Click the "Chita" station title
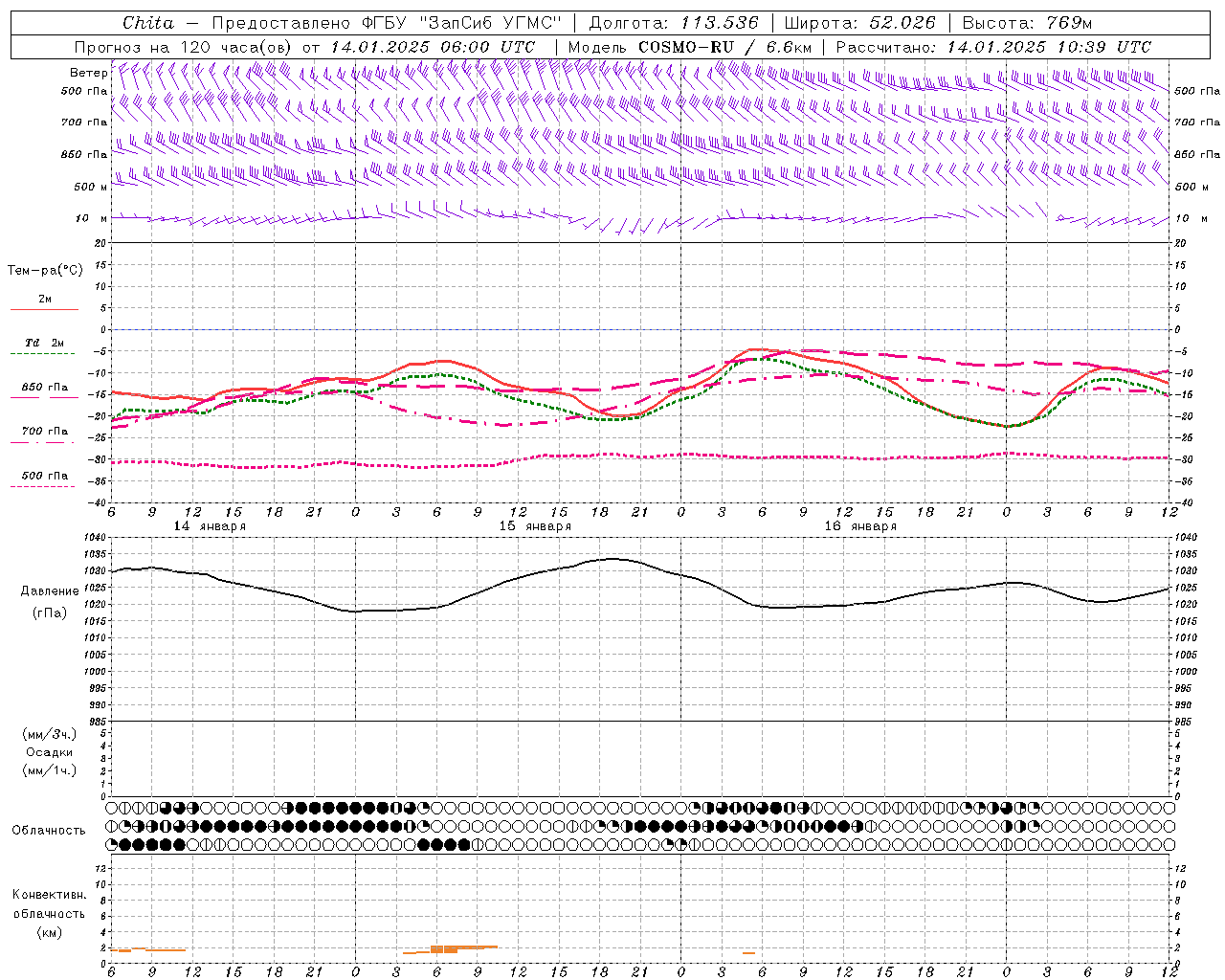The width and height of the screenshot is (1225, 980). click(x=148, y=23)
